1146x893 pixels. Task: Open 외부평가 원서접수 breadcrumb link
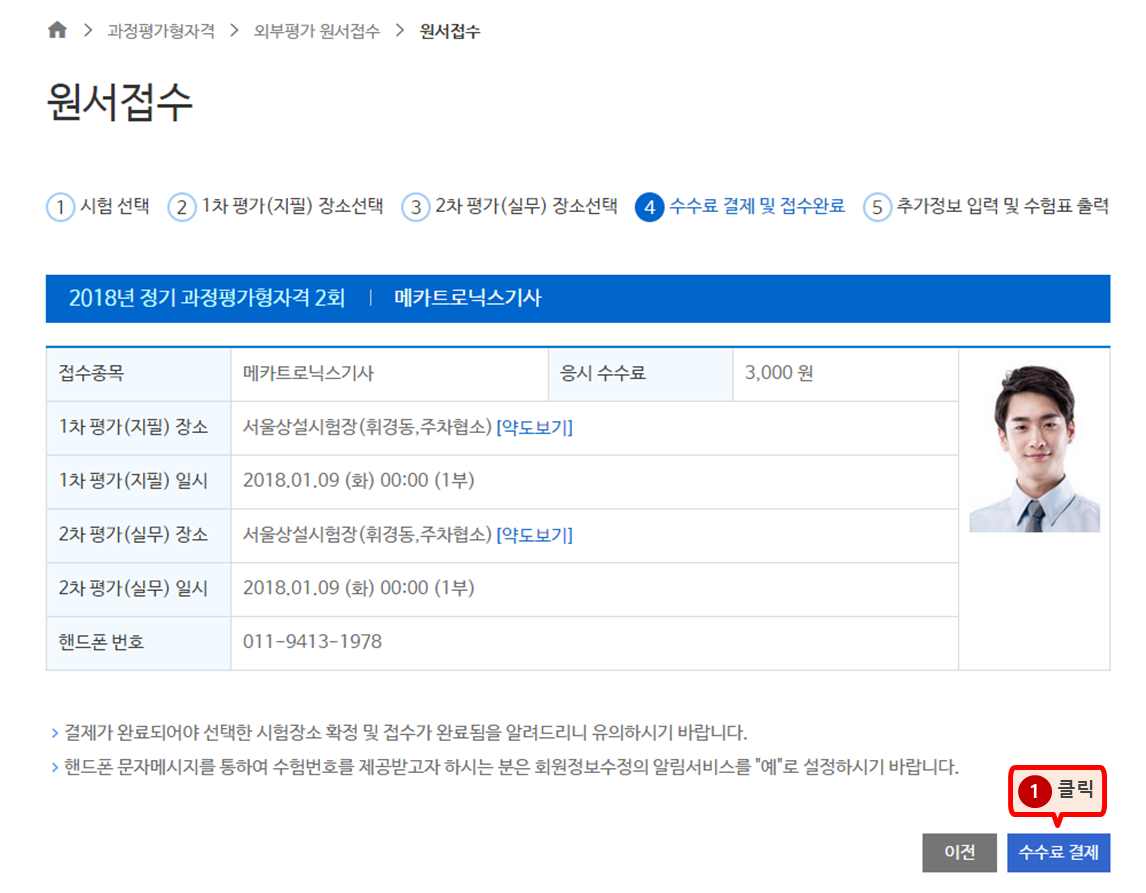point(316,31)
